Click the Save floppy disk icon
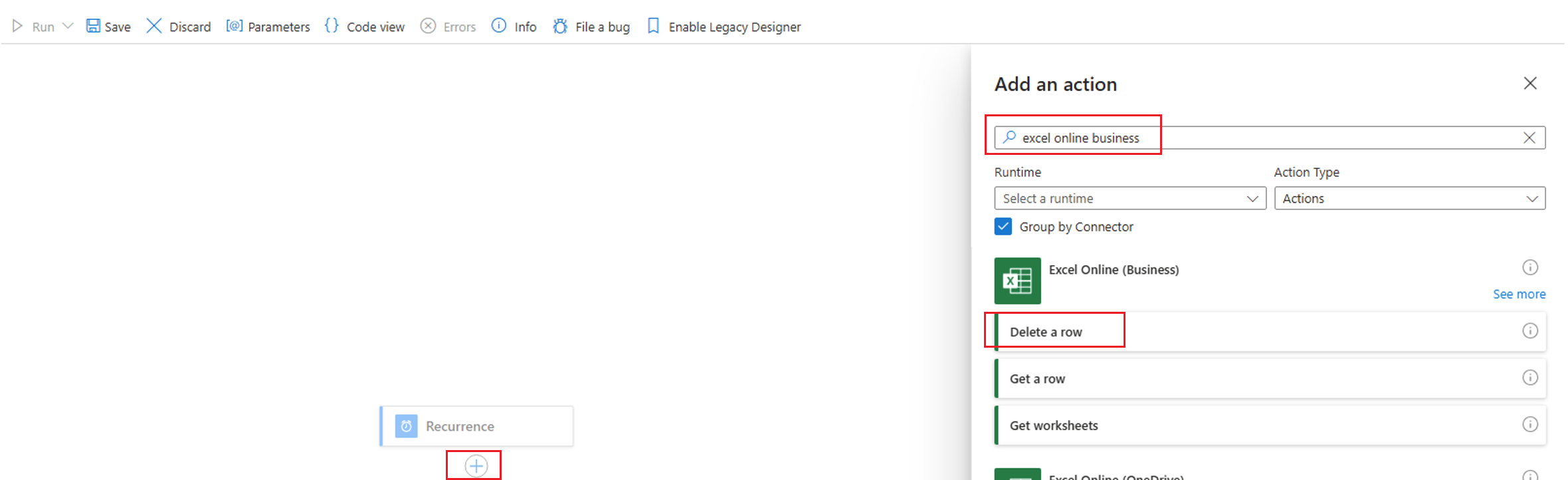This screenshot has height=480, width=1568. tap(93, 26)
